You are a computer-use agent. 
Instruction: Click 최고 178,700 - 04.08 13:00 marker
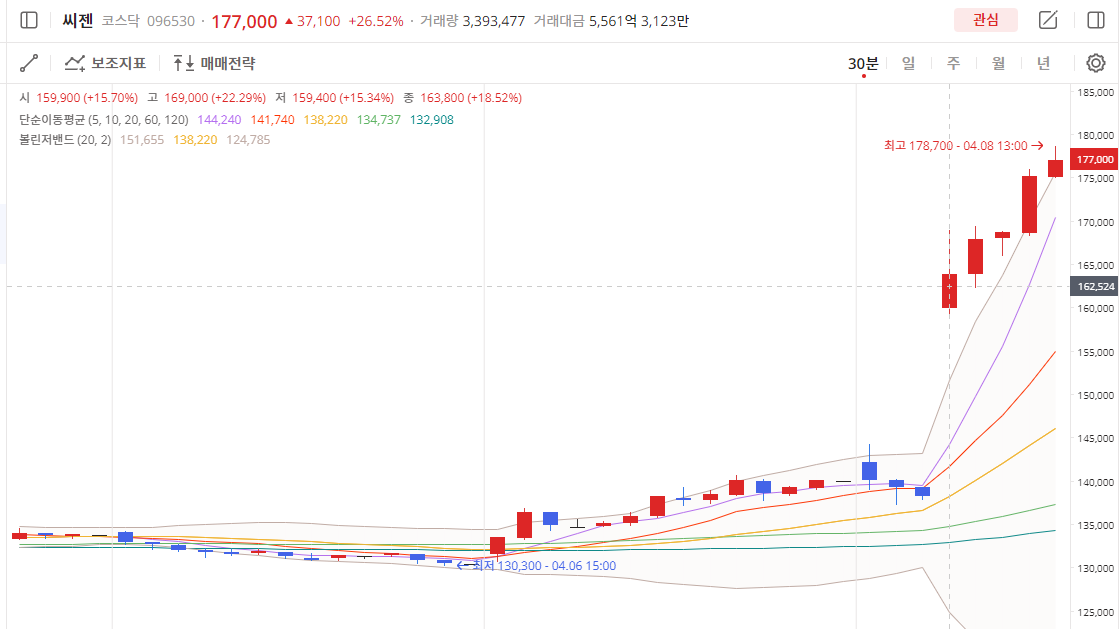[963, 146]
